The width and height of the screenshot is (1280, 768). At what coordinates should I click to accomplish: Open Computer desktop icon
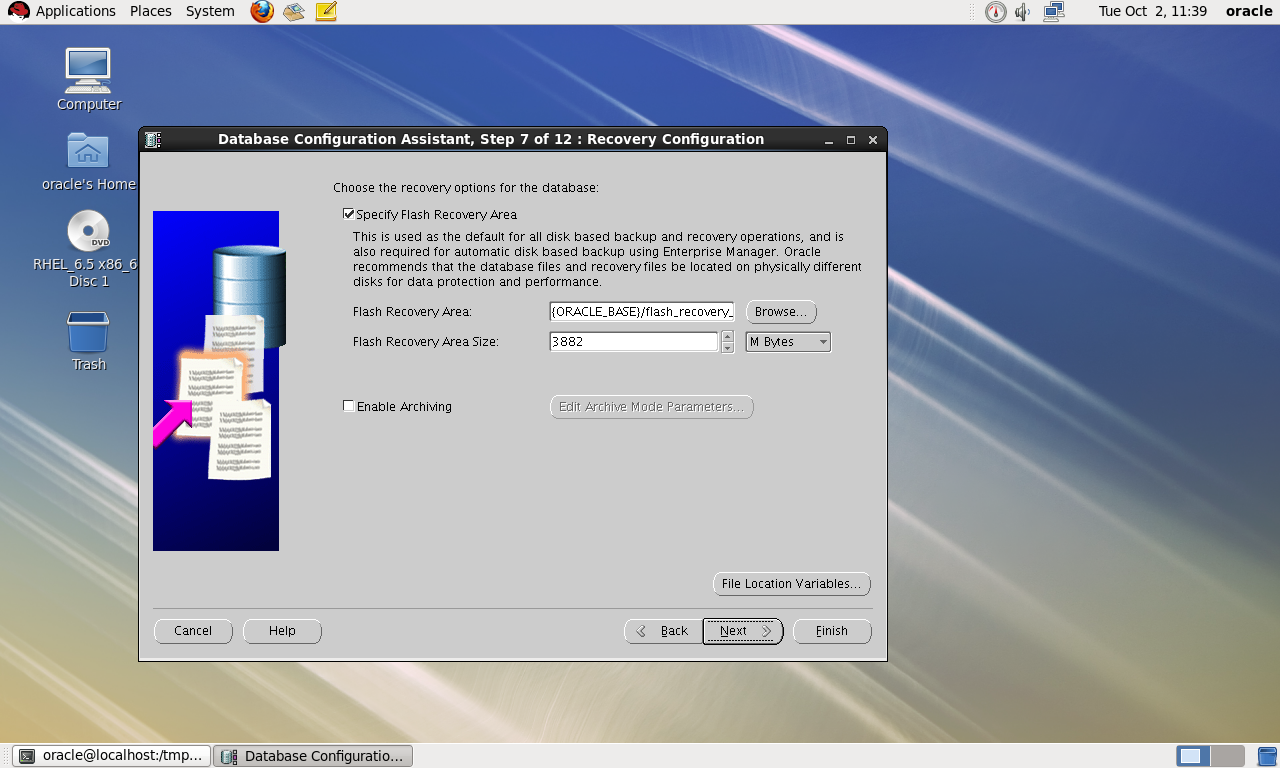point(88,70)
